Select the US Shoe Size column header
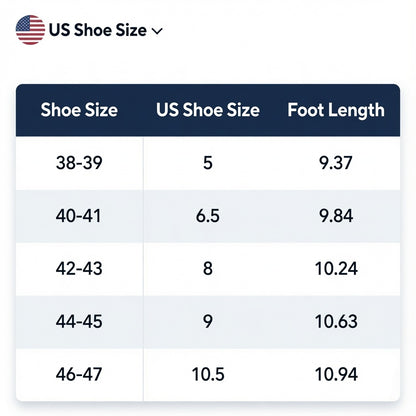 (208, 110)
